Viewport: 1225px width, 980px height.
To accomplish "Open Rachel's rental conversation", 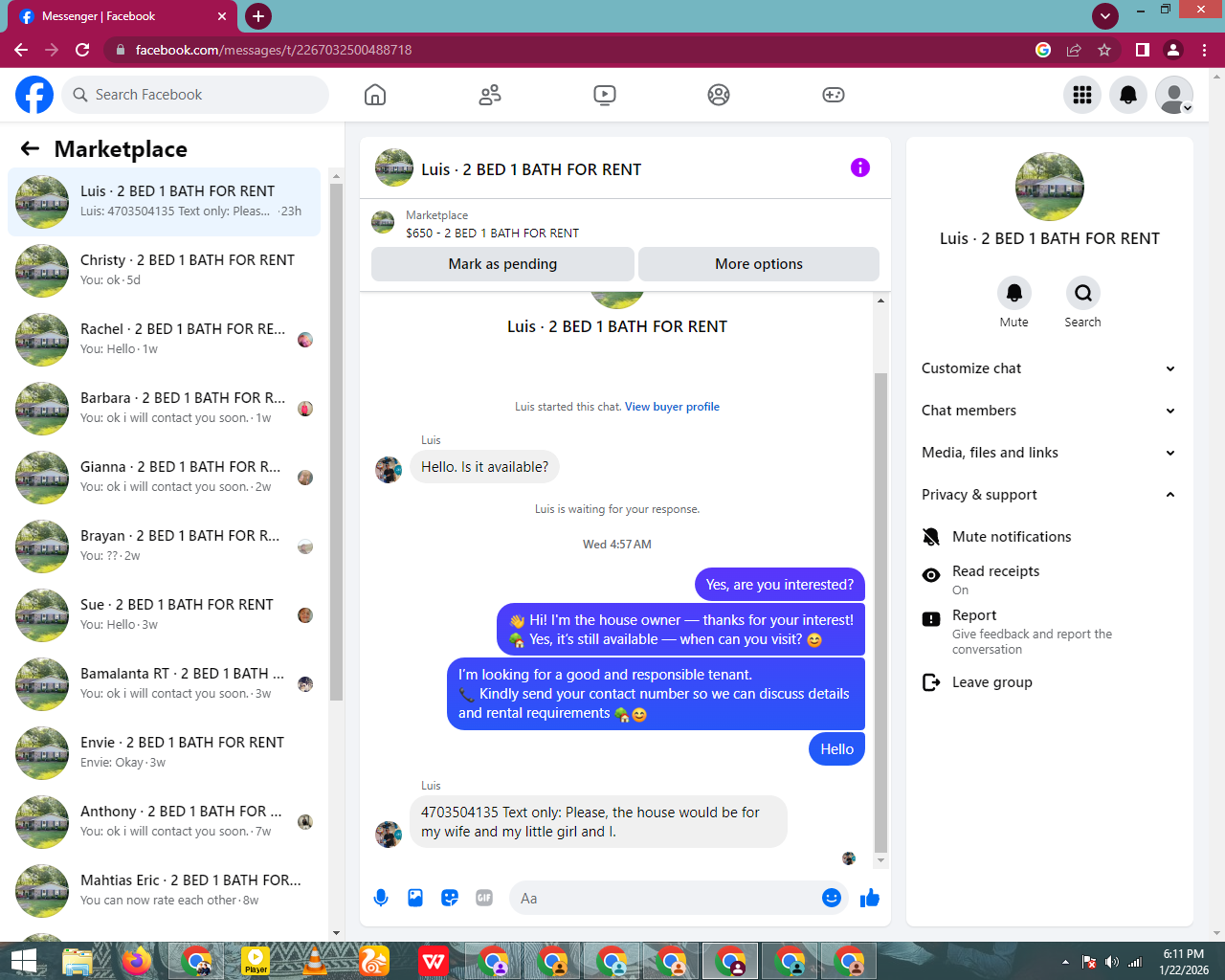I will (x=165, y=340).
